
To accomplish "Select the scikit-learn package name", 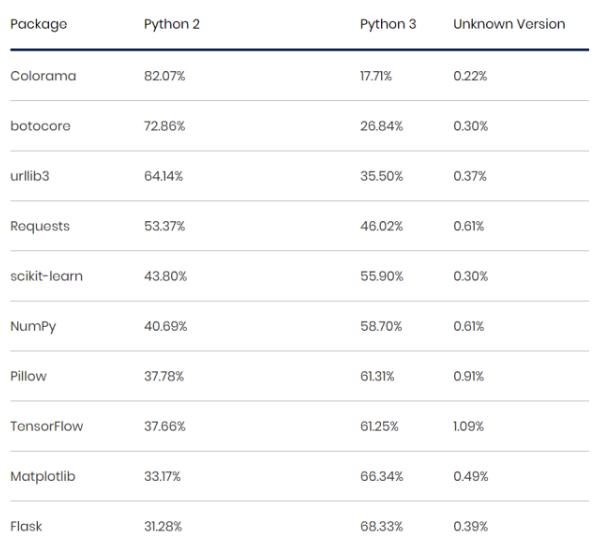I will [x=46, y=276].
